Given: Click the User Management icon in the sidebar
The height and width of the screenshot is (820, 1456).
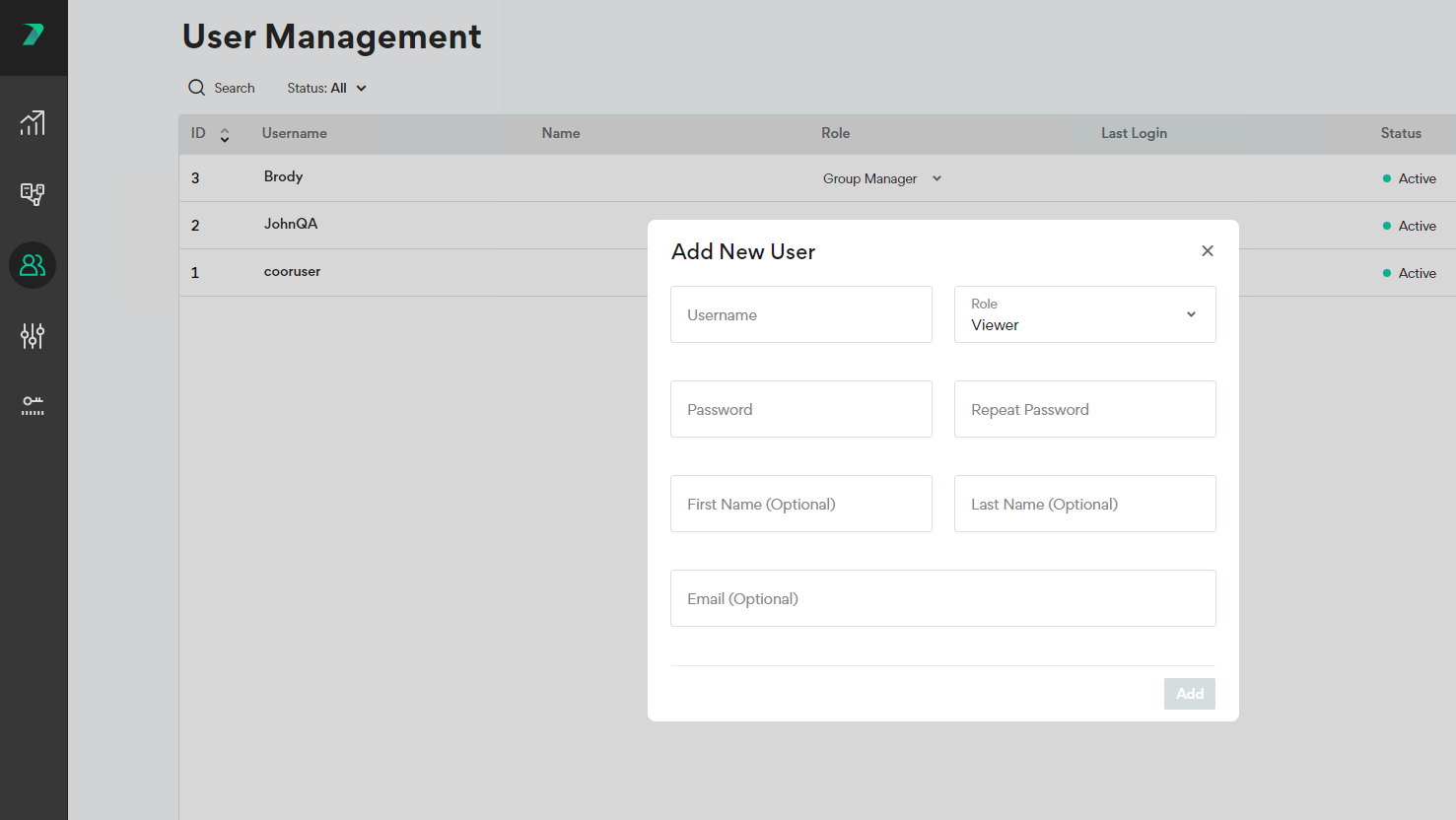Looking at the screenshot, I should tap(33, 265).
